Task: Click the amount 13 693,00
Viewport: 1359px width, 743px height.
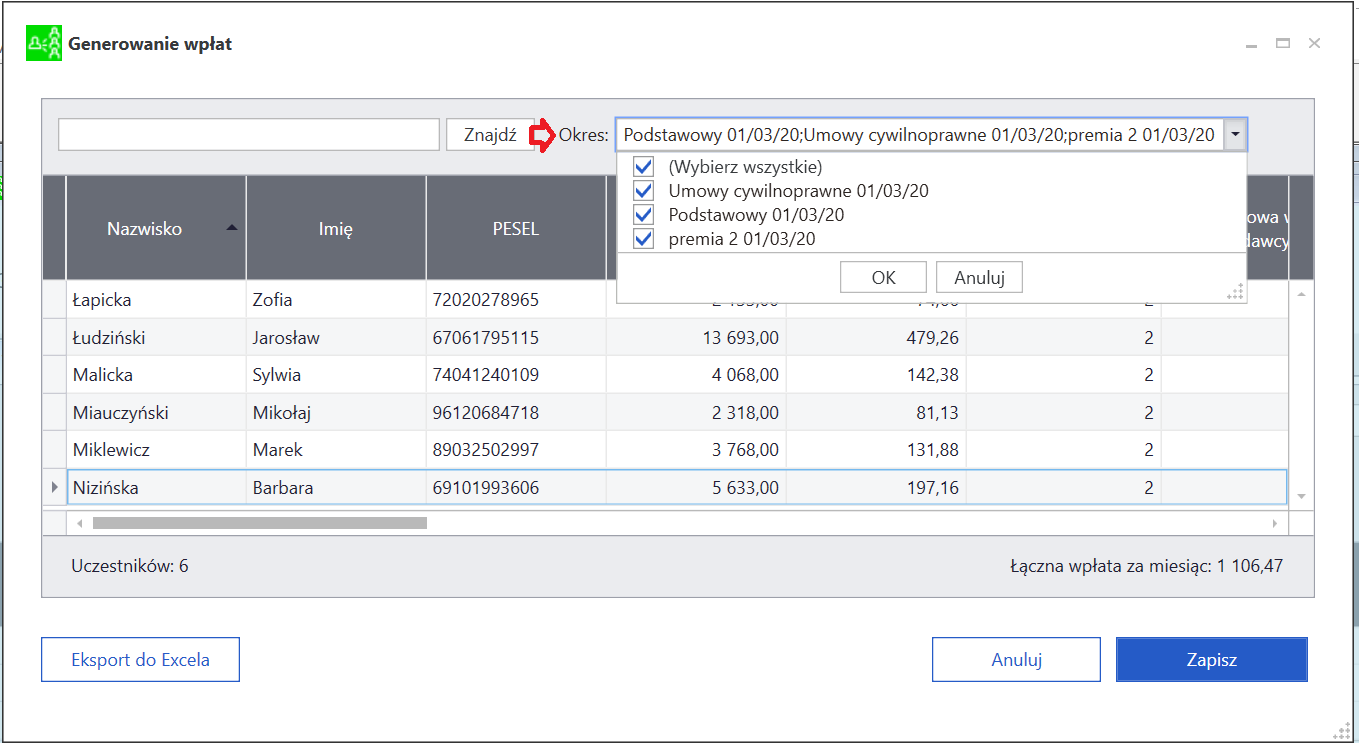Action: pos(740,338)
